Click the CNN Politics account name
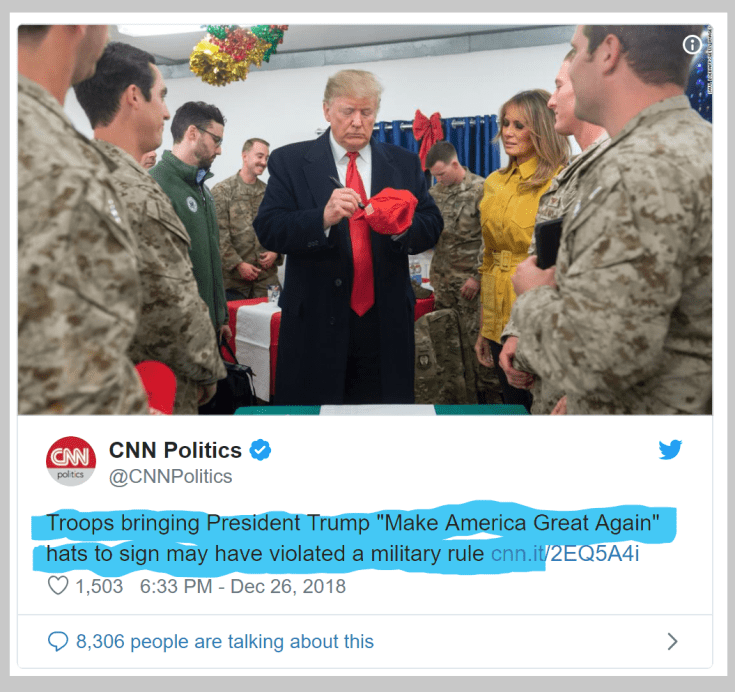This screenshot has height=692, width=735. coord(175,450)
